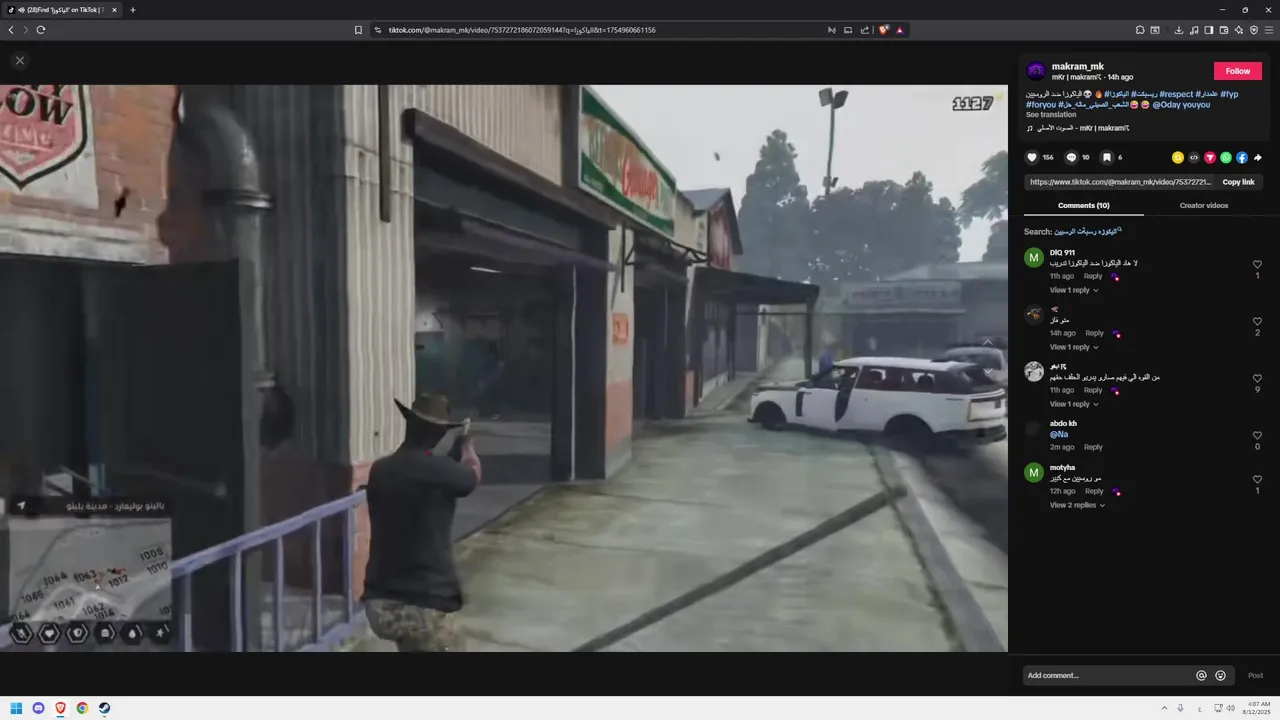The width and height of the screenshot is (1280, 720).
Task: Click the music note sound link
Action: click(x=1078, y=128)
